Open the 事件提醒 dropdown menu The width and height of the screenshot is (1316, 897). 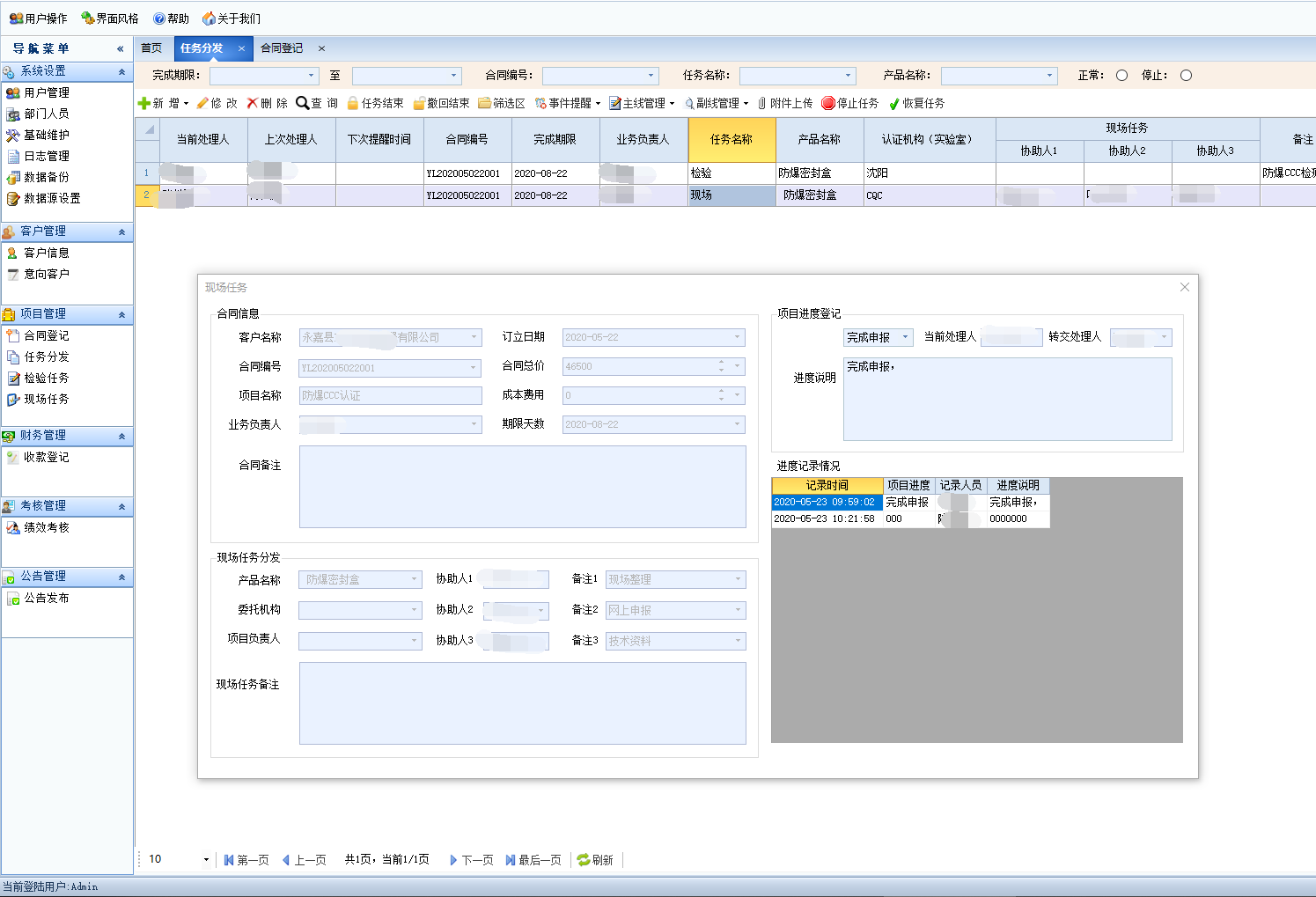(568, 103)
